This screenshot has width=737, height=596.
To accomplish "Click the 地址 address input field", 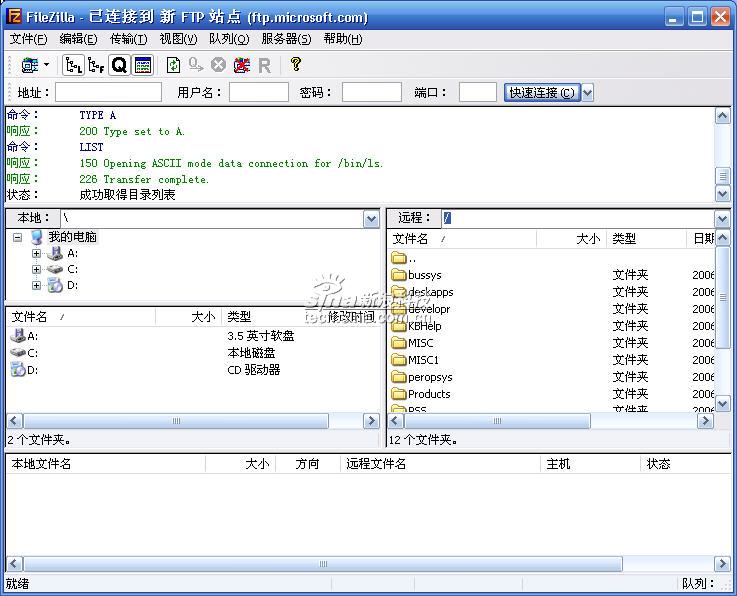I will (109, 92).
